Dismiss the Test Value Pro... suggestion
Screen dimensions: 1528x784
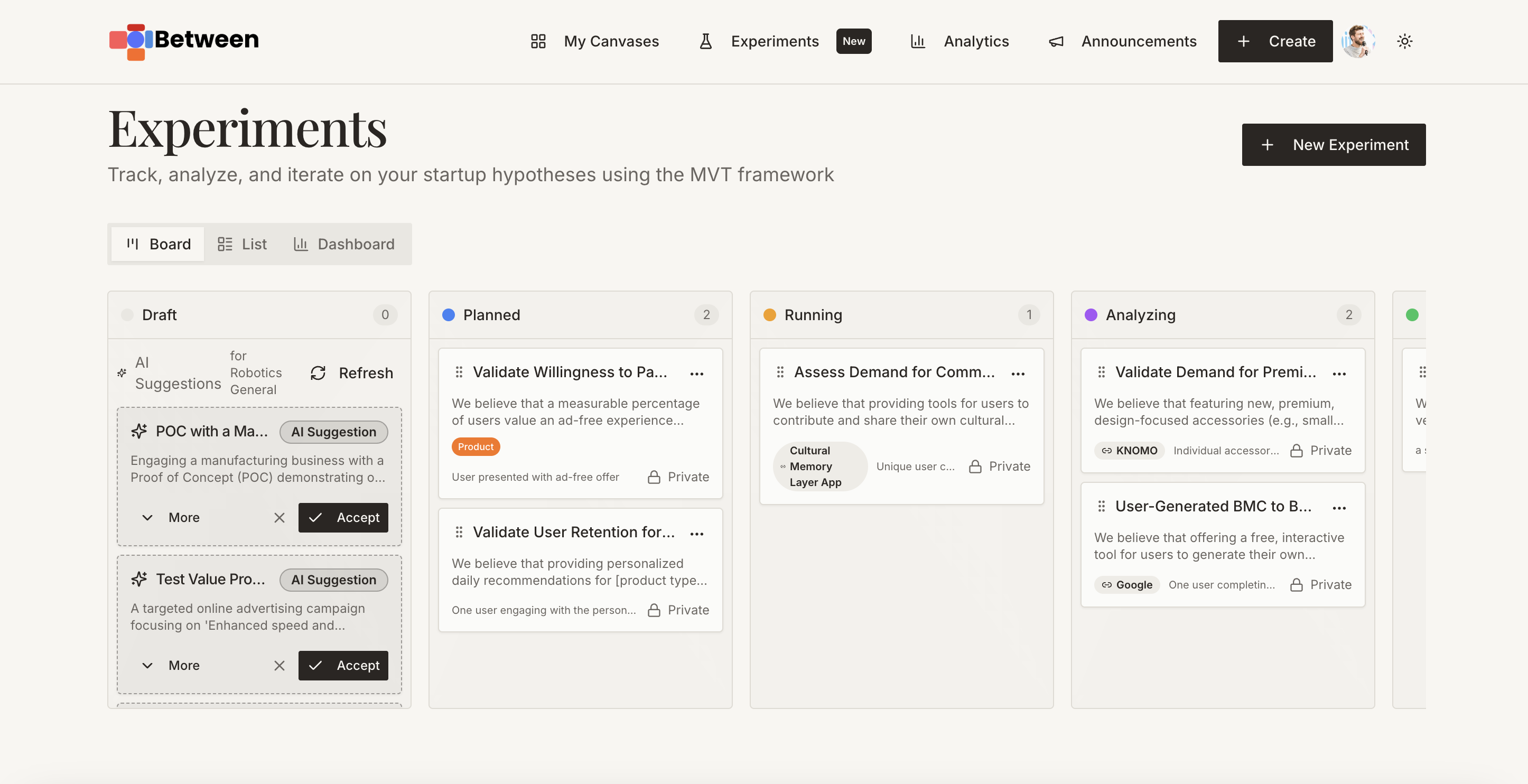pyautogui.click(x=279, y=665)
